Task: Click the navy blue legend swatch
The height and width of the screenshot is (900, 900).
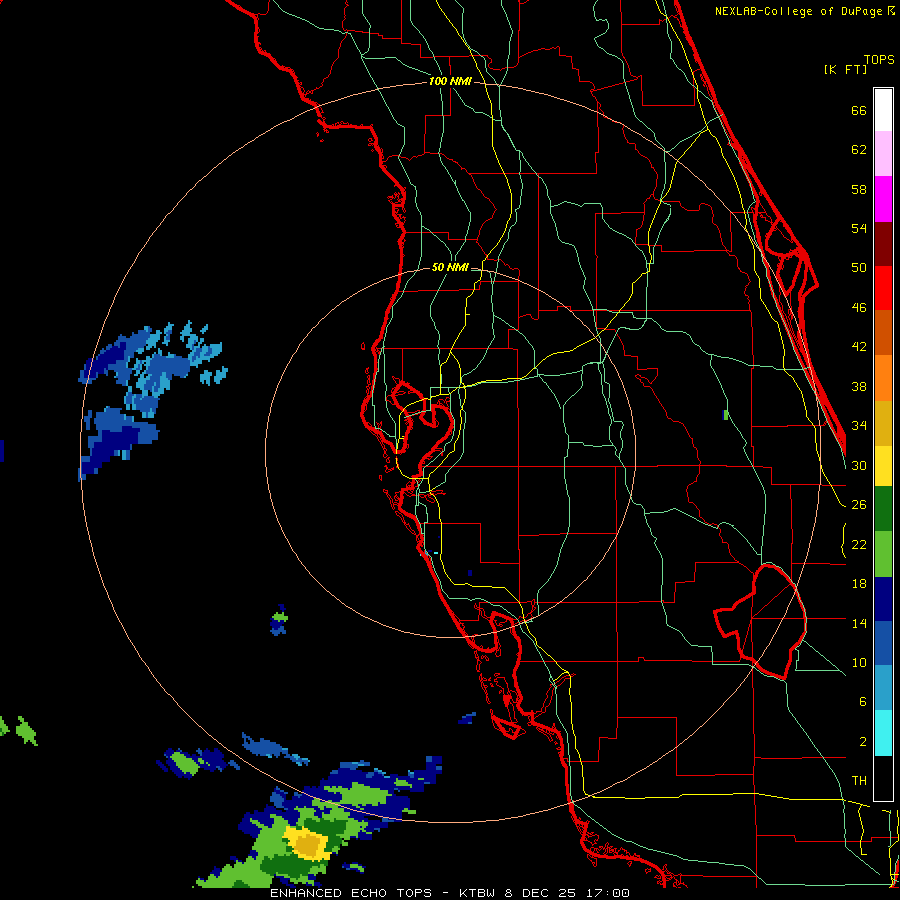Action: (883, 600)
